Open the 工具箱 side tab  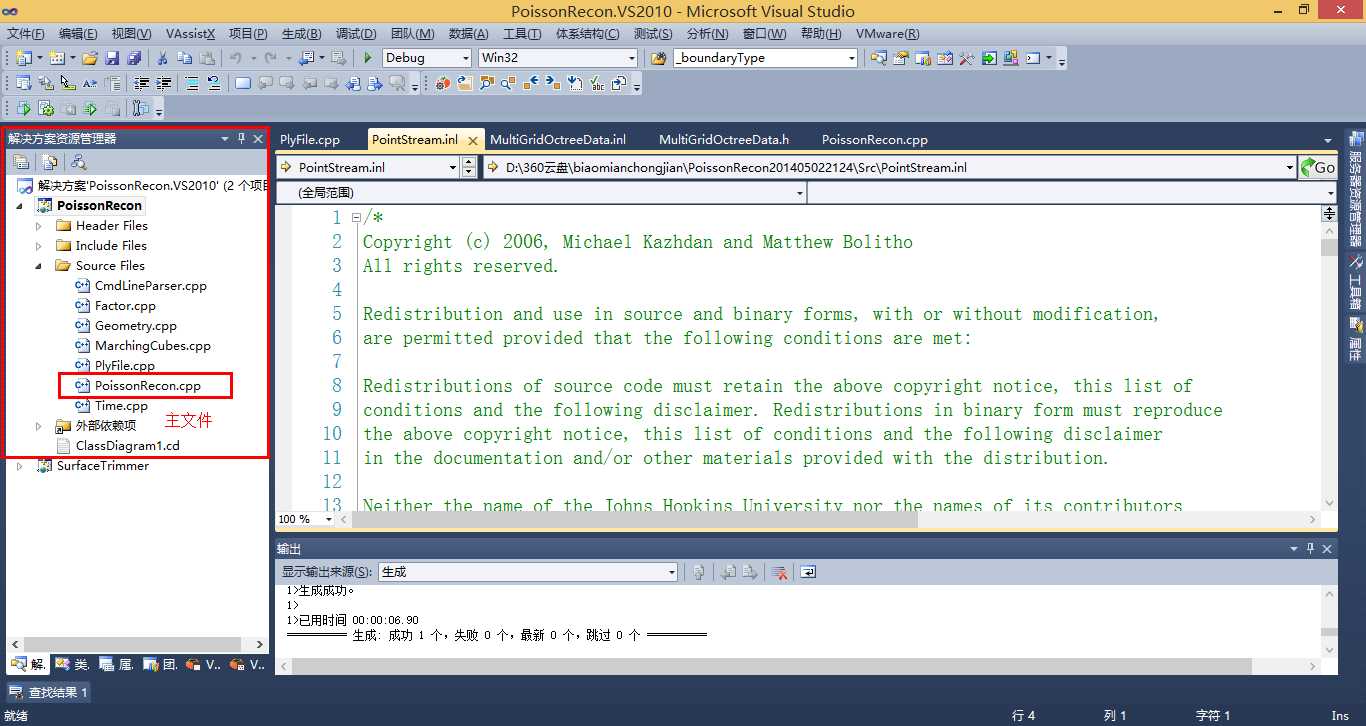pyautogui.click(x=1356, y=282)
